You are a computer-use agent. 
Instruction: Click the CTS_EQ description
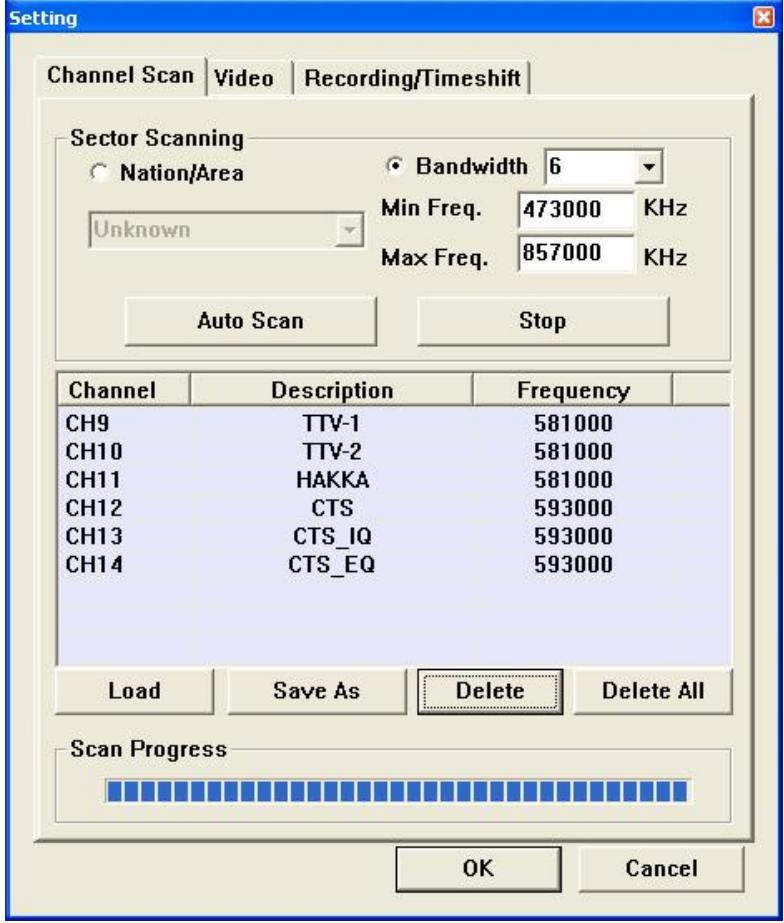(331, 565)
